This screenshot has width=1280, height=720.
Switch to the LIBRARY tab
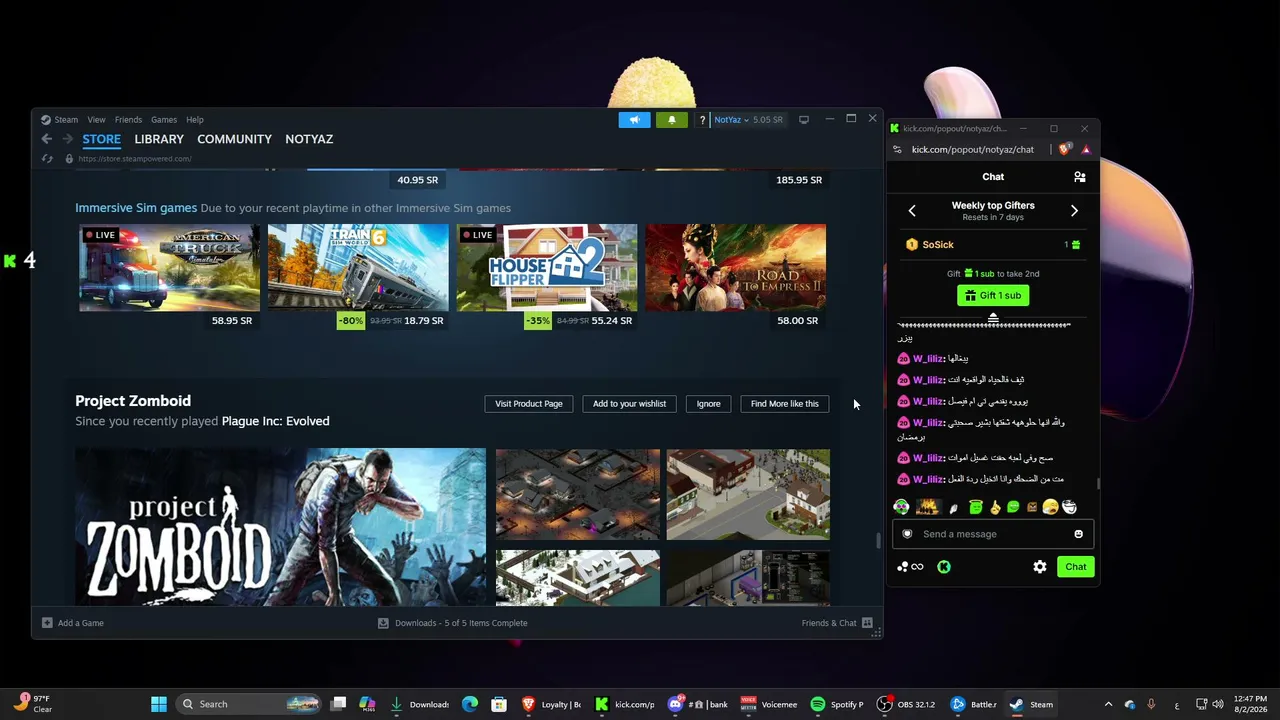coord(159,139)
